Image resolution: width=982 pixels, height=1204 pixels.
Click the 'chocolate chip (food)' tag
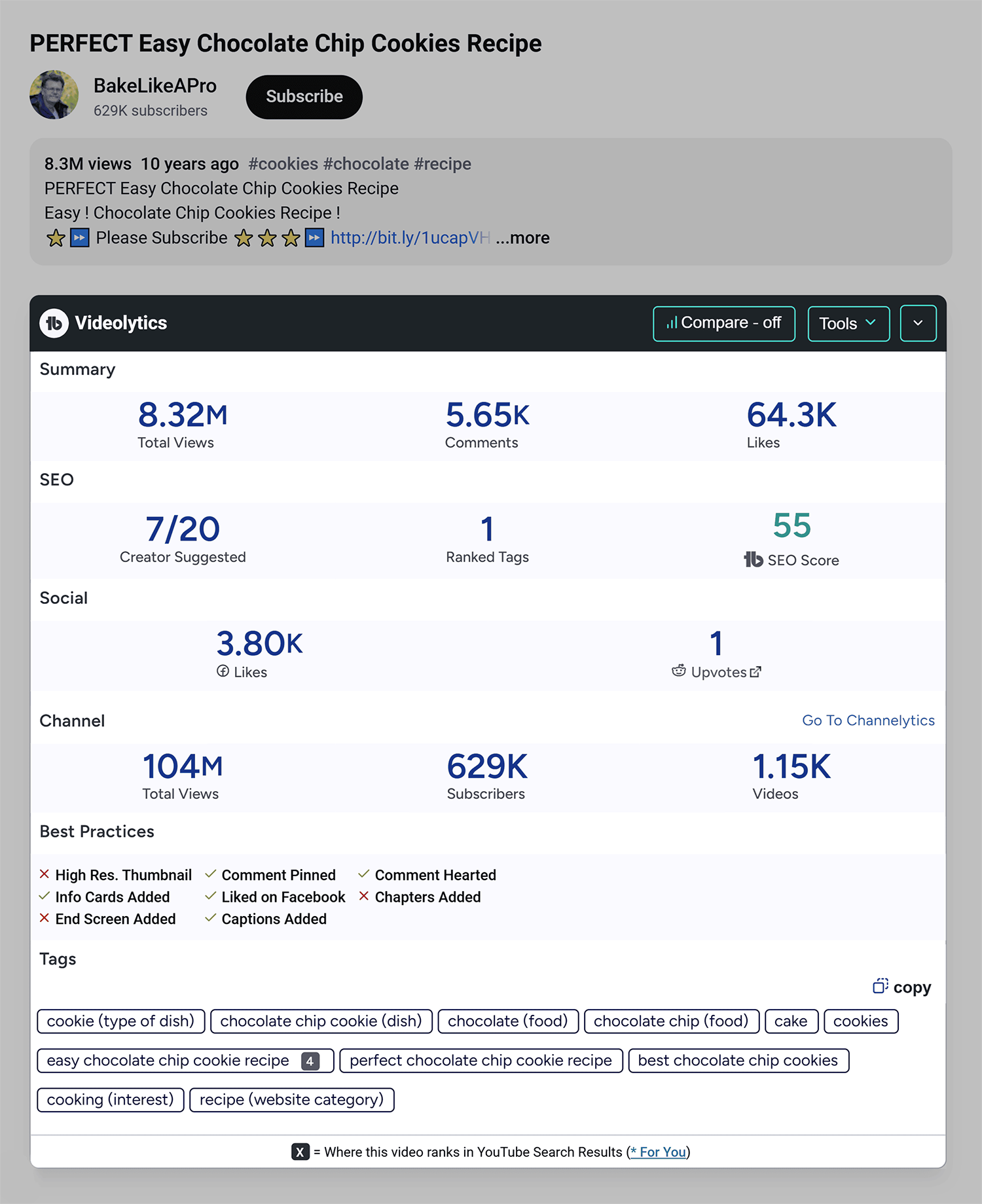pyautogui.click(x=671, y=1021)
